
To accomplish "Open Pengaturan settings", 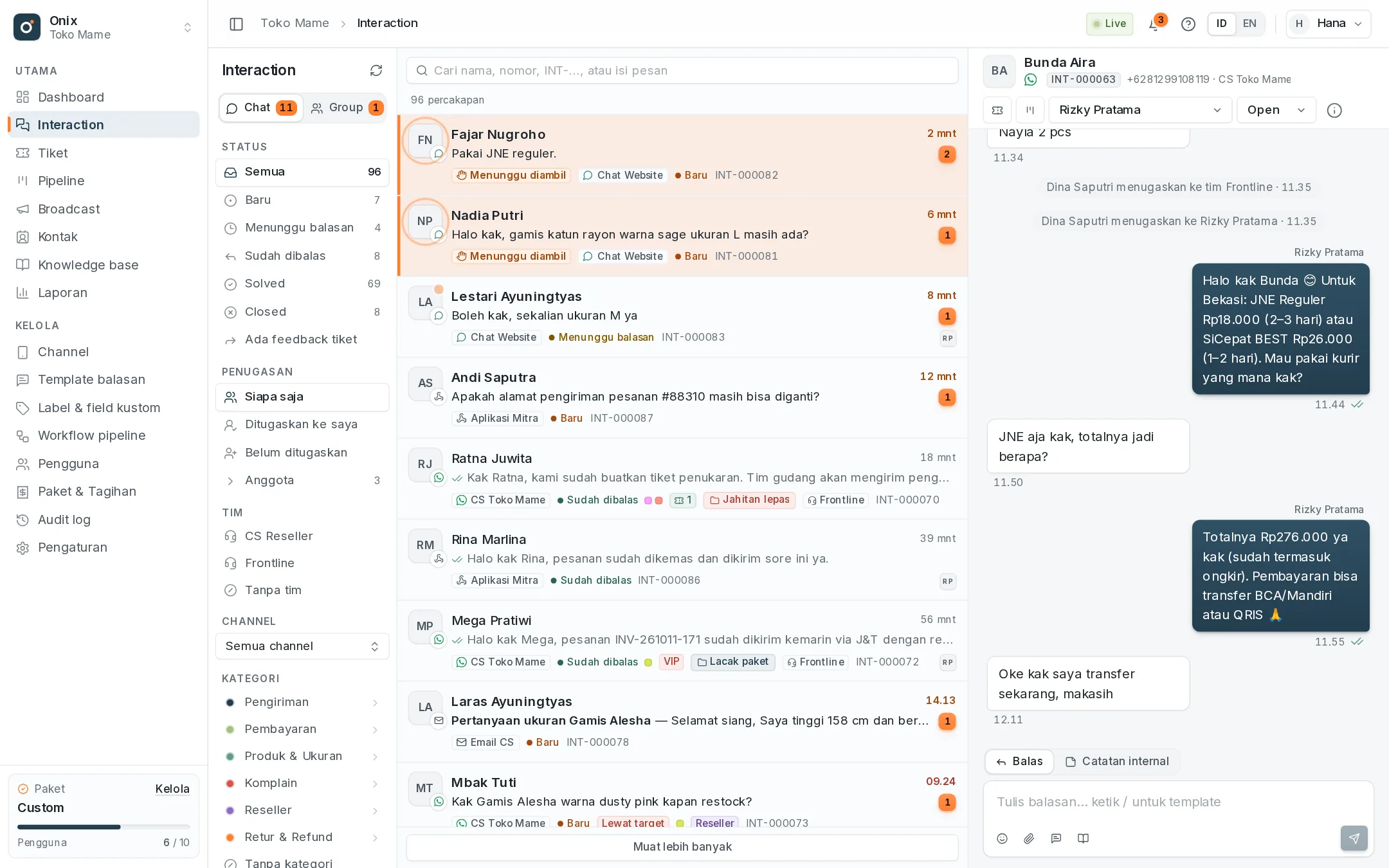I will tap(104, 547).
